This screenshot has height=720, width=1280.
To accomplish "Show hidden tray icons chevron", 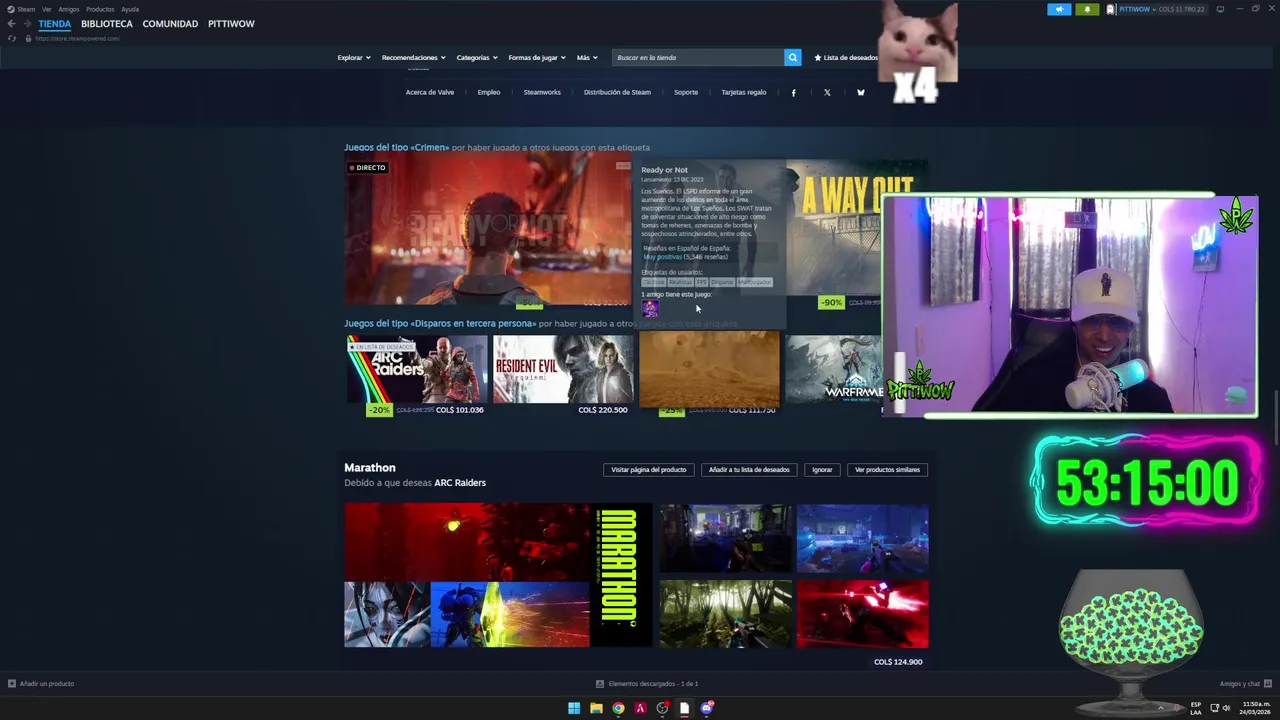I will click(x=1161, y=708).
